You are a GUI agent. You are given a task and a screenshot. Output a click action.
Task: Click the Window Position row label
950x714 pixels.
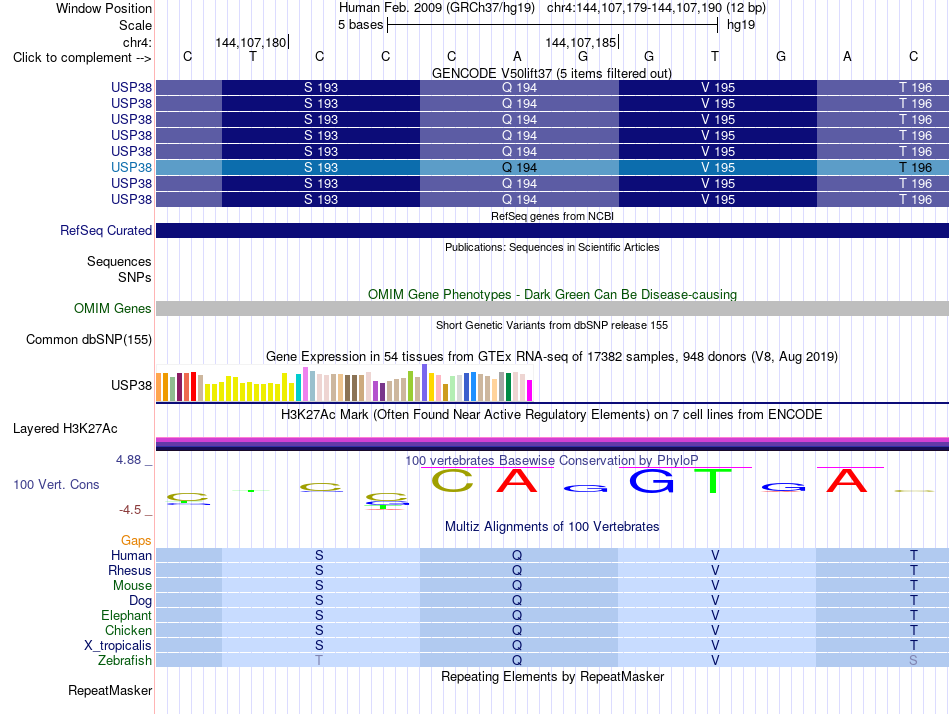click(x=104, y=8)
